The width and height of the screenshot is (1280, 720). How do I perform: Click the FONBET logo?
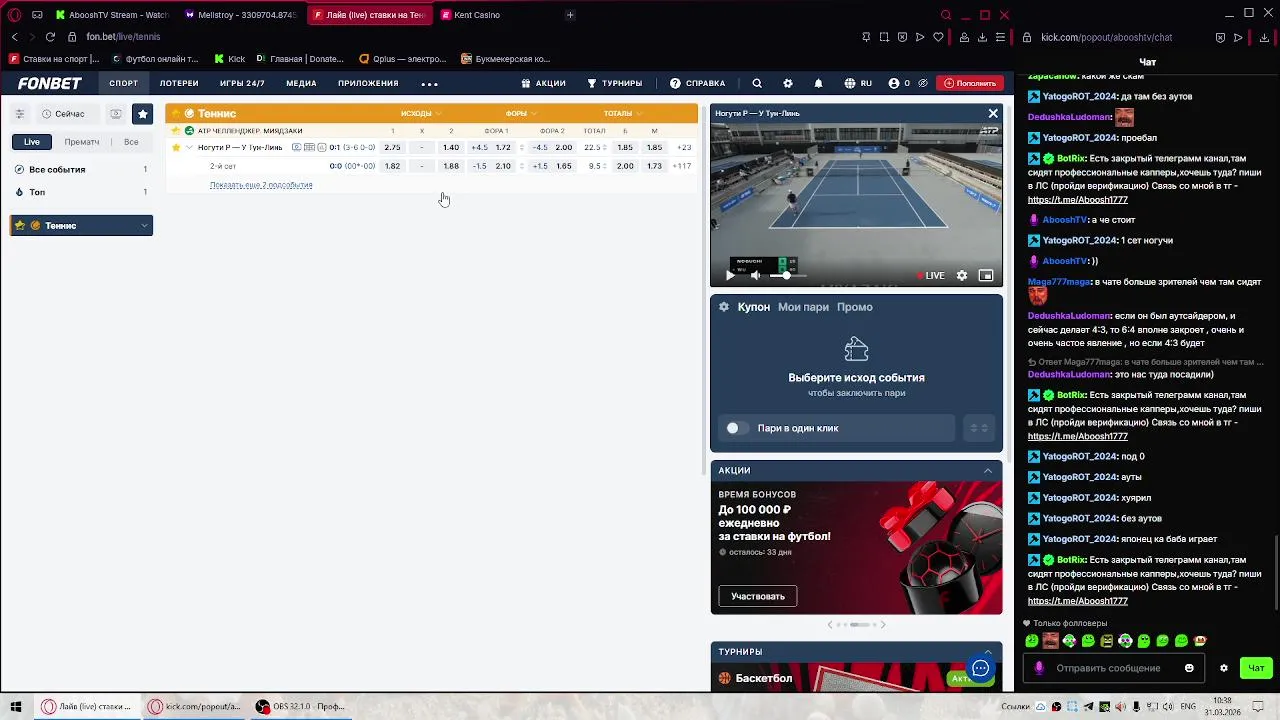pos(49,83)
